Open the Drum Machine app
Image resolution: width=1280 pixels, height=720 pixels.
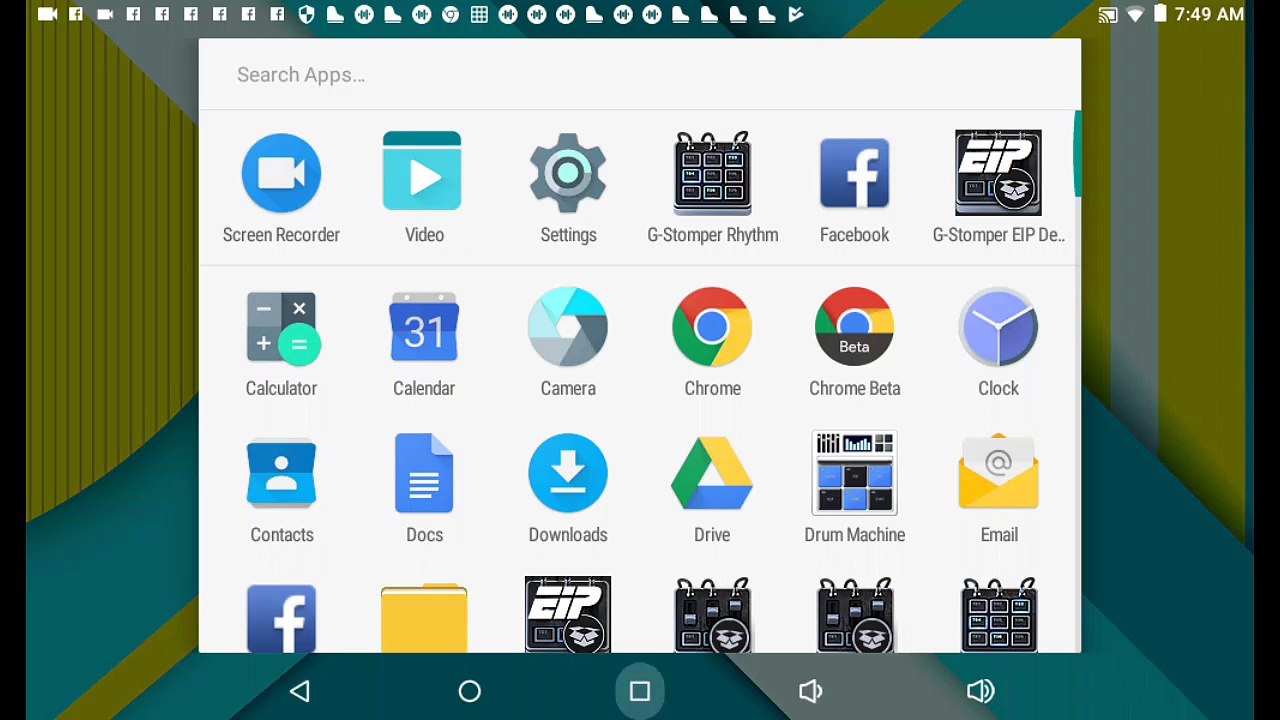pyautogui.click(x=854, y=473)
